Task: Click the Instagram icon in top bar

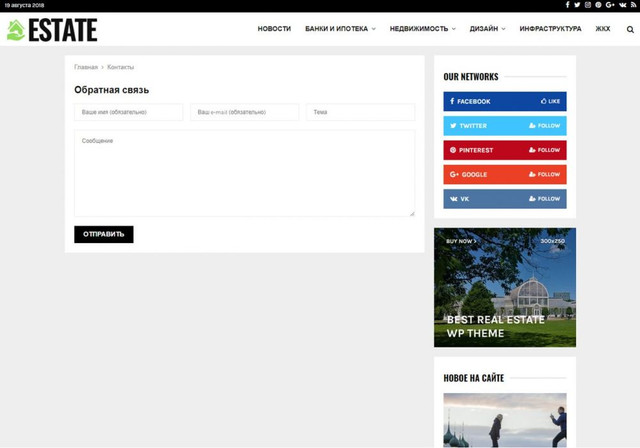Action: (587, 5)
